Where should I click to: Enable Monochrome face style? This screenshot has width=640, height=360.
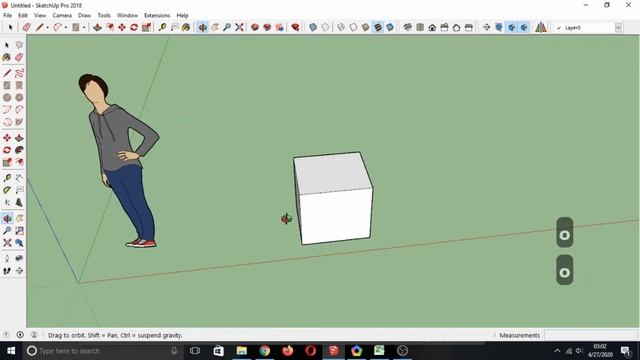click(x=390, y=27)
